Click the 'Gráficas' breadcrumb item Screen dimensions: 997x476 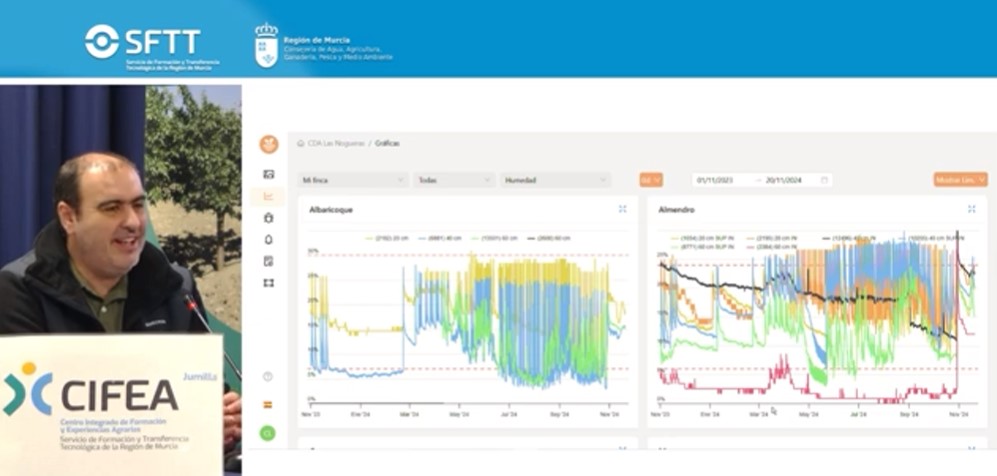(x=387, y=144)
